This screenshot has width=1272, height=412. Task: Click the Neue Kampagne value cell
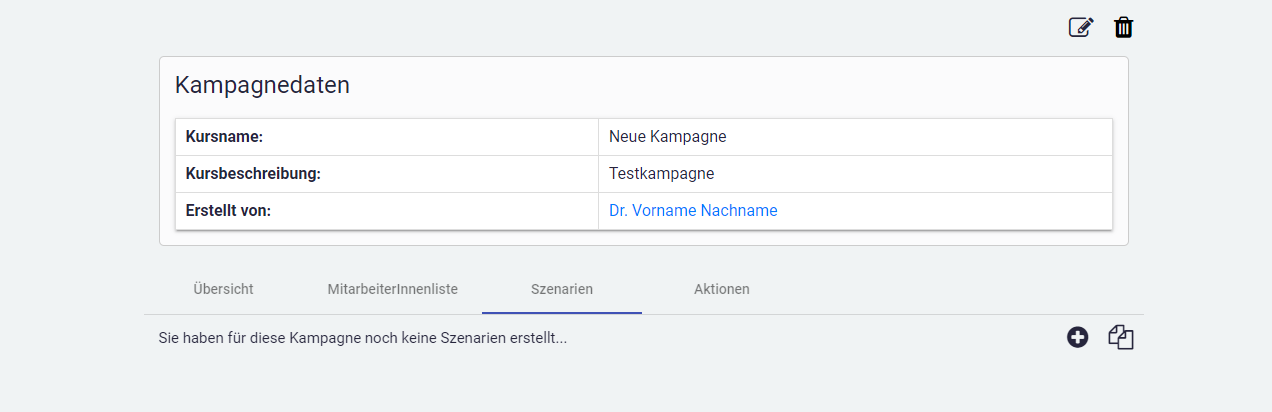(855, 137)
